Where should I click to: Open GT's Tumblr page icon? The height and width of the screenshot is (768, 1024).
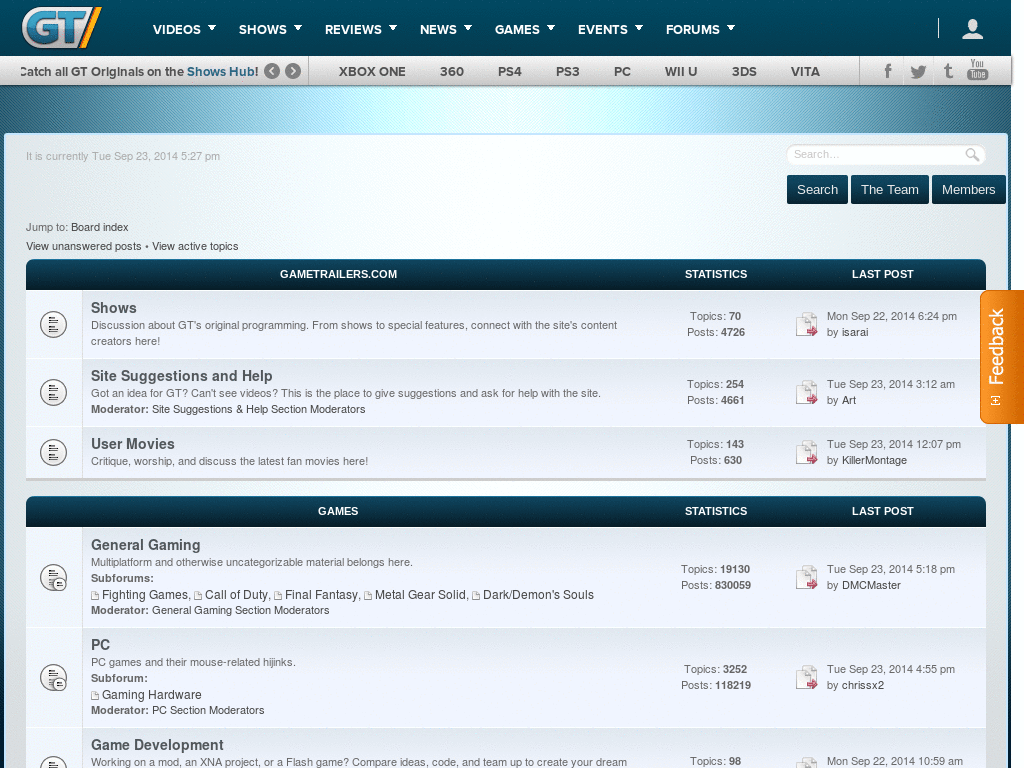pyautogui.click(x=948, y=71)
